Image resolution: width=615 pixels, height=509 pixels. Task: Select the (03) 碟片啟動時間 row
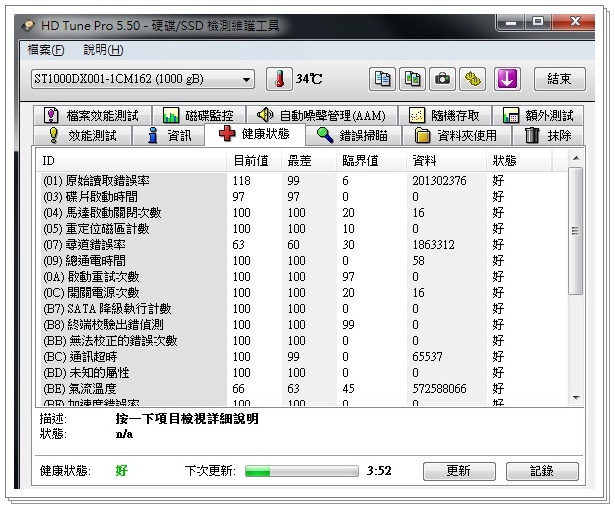[302, 196]
